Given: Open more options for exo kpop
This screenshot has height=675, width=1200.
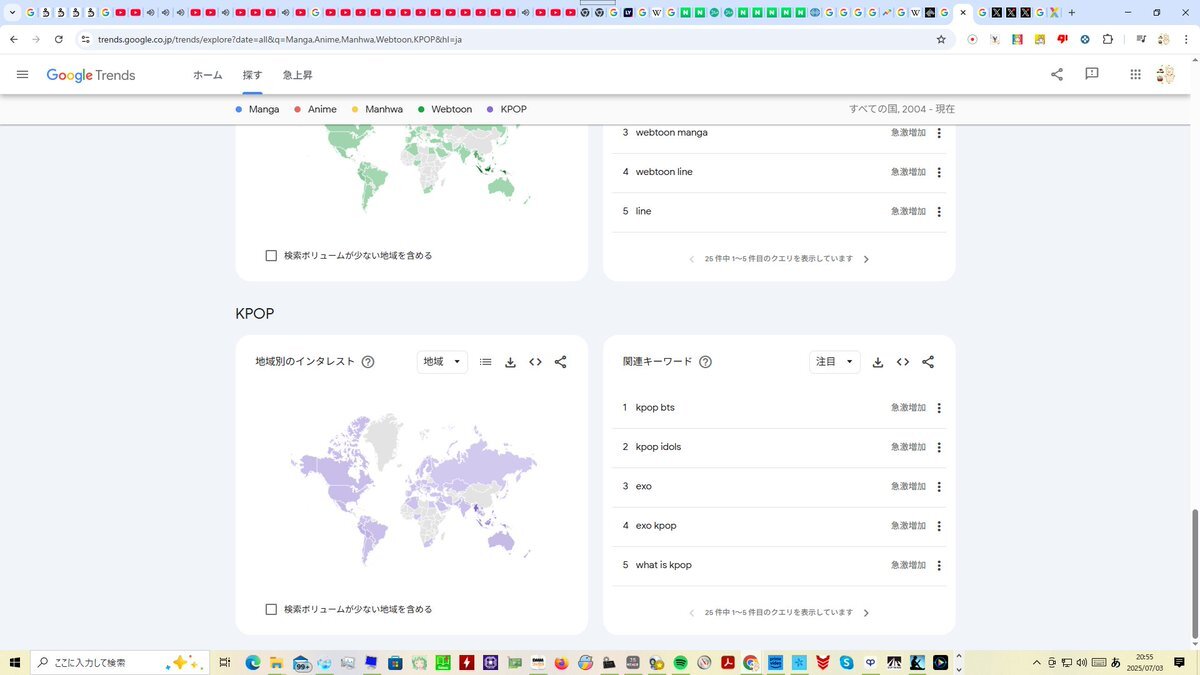Looking at the screenshot, I should click(939, 526).
